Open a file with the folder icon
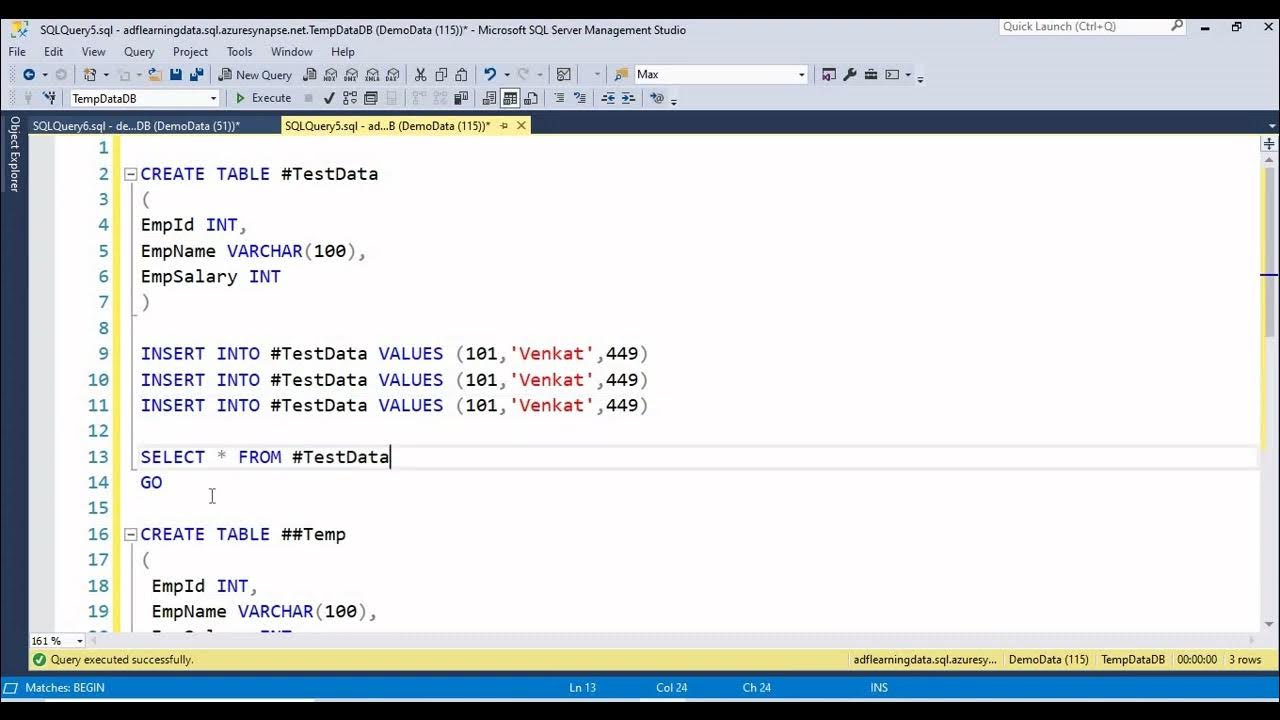The image size is (1280, 720). point(156,74)
